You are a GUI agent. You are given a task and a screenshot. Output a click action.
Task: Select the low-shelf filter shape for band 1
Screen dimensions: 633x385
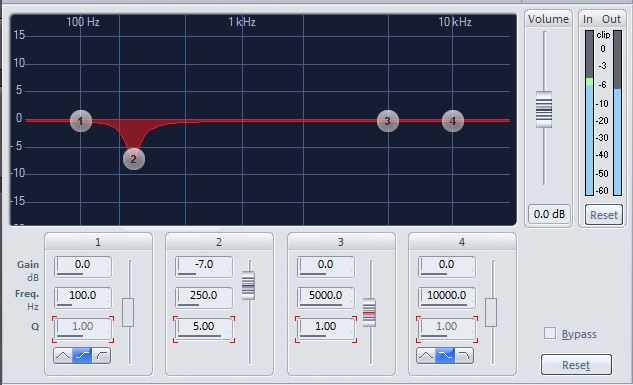[x=82, y=356]
